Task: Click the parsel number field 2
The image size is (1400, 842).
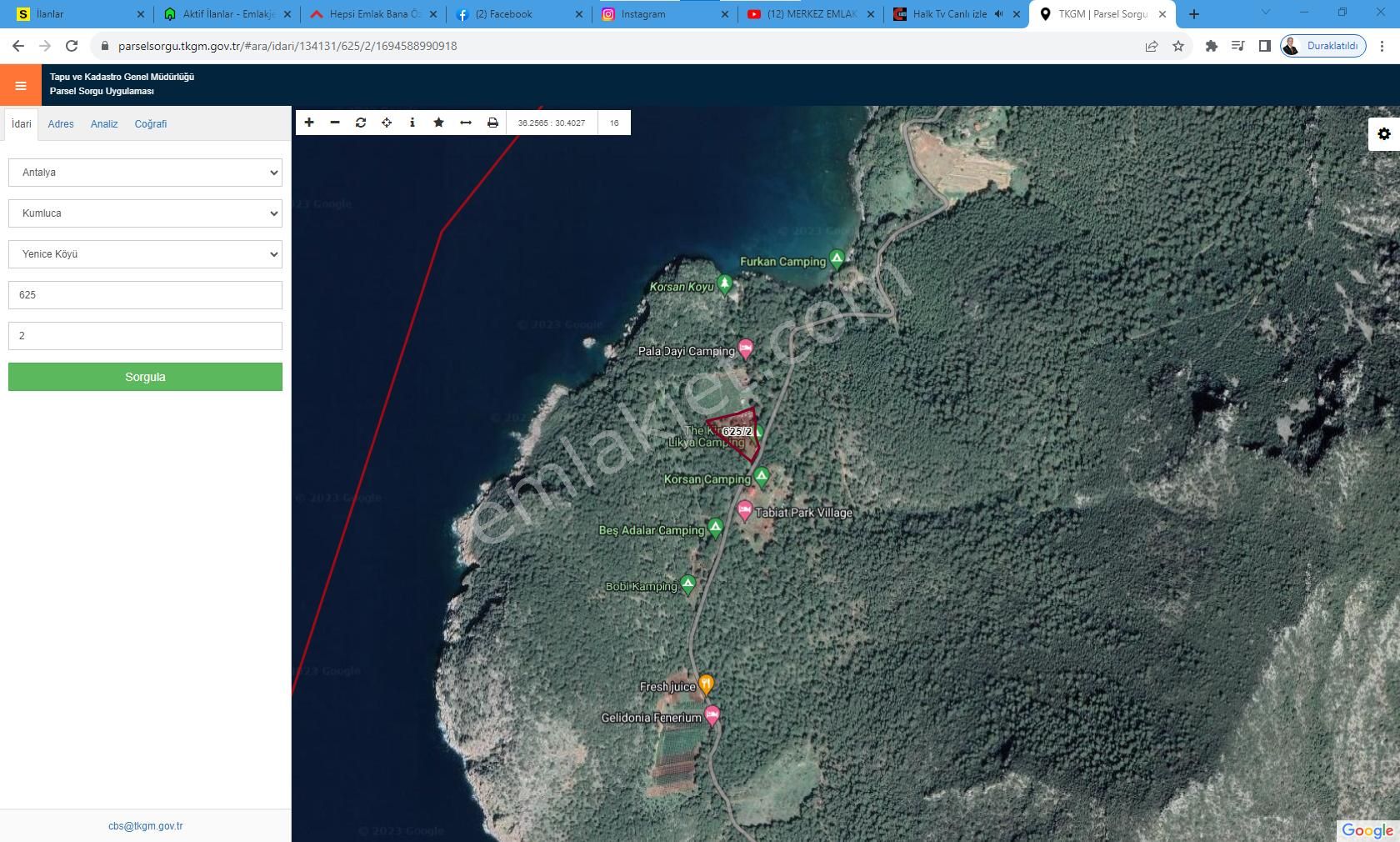Action: (x=145, y=336)
